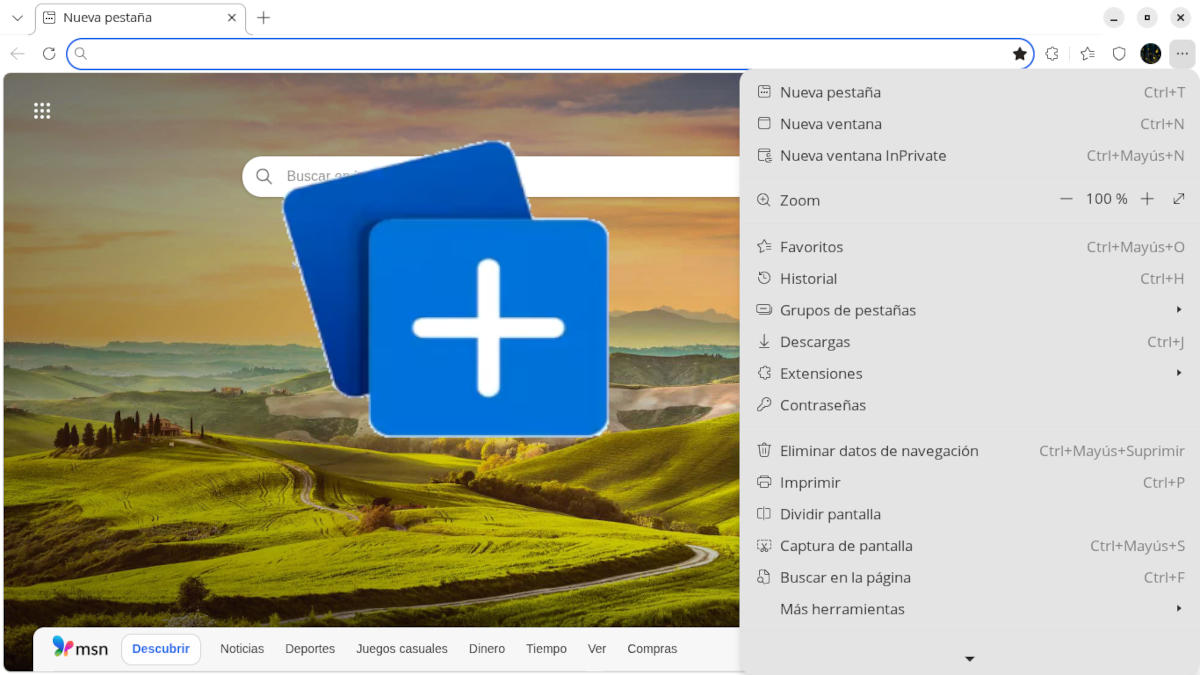
Task: Open the Dinero link
Action: point(487,649)
